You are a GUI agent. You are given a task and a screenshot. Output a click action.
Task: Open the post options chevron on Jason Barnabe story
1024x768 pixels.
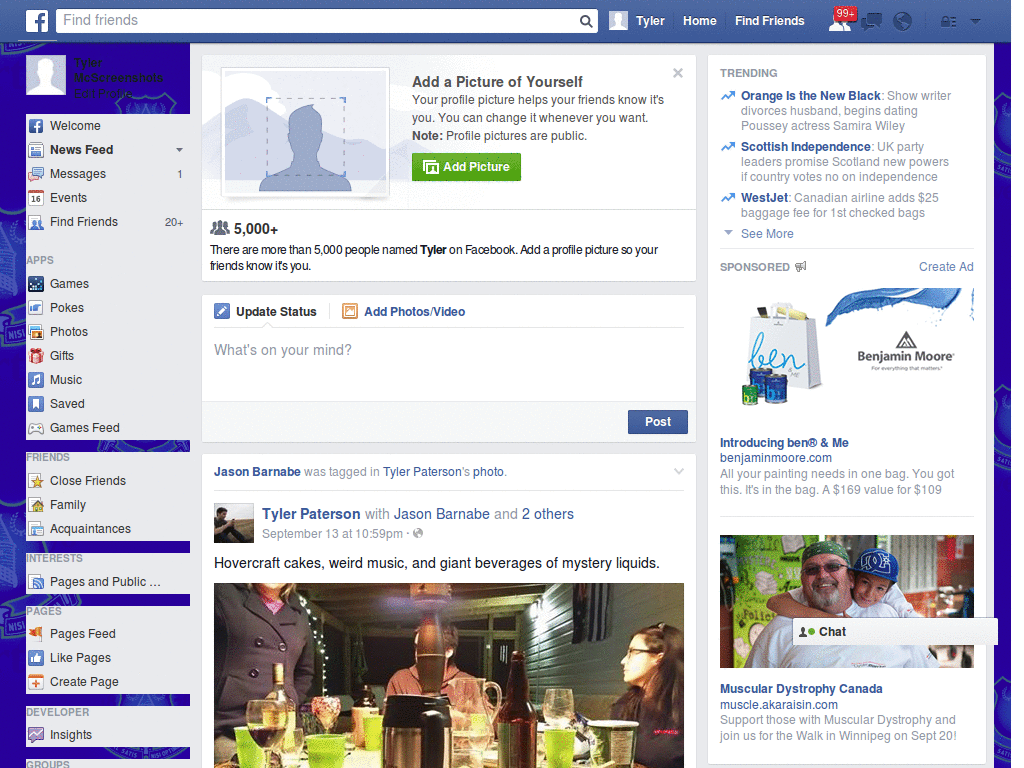click(x=679, y=472)
